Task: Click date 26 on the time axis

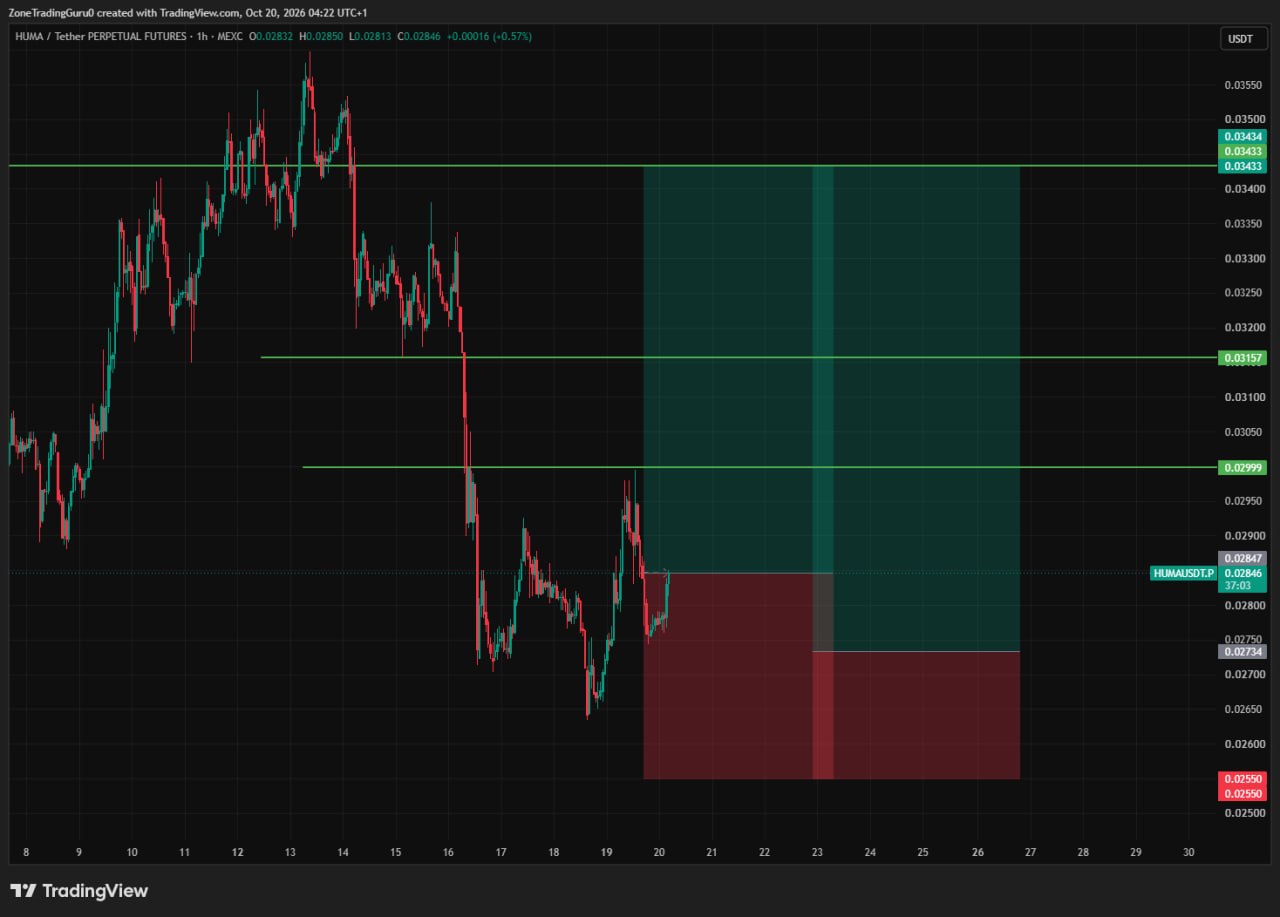Action: 977,852
